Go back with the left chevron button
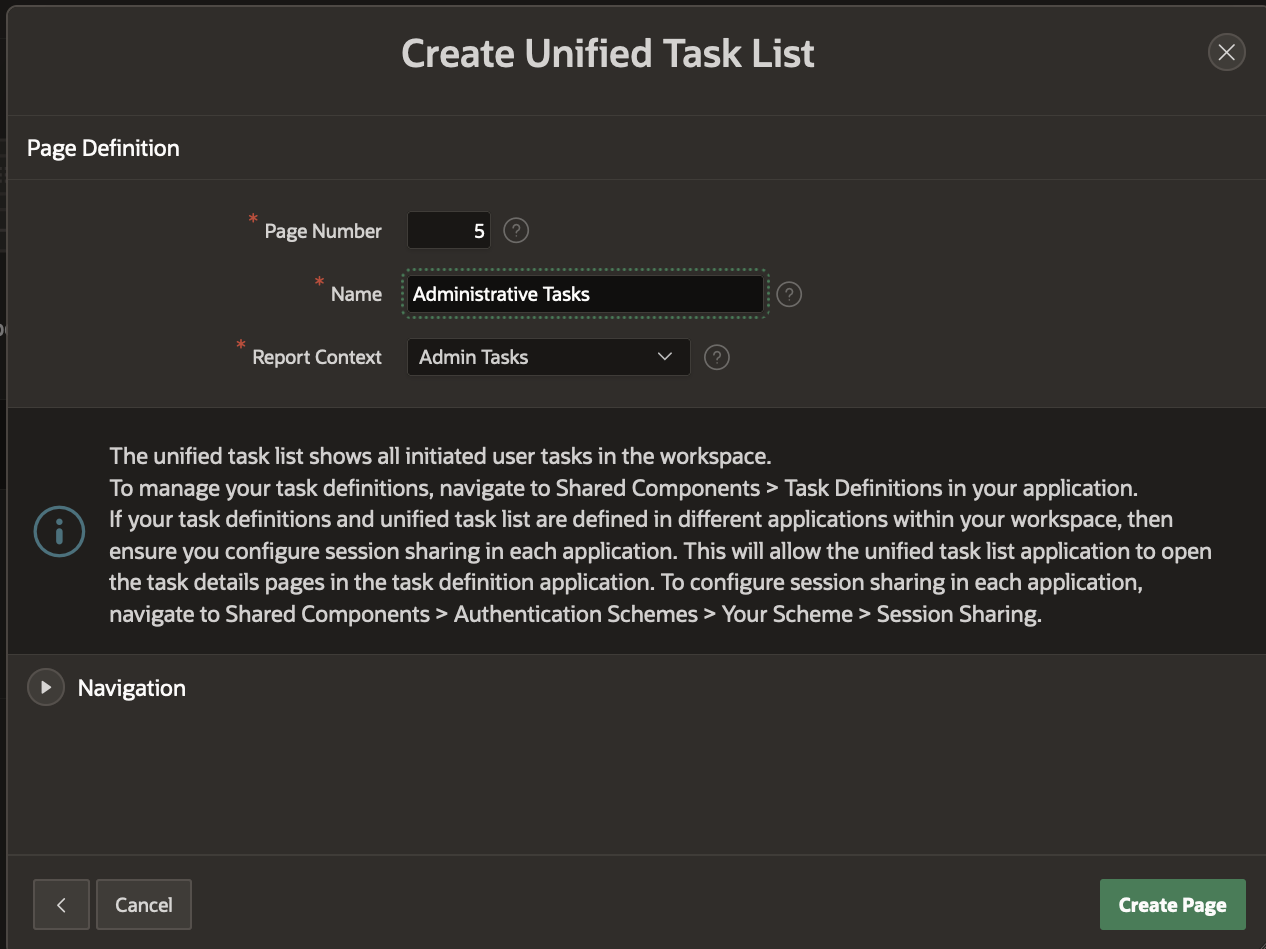The height and width of the screenshot is (949, 1266). pos(61,905)
